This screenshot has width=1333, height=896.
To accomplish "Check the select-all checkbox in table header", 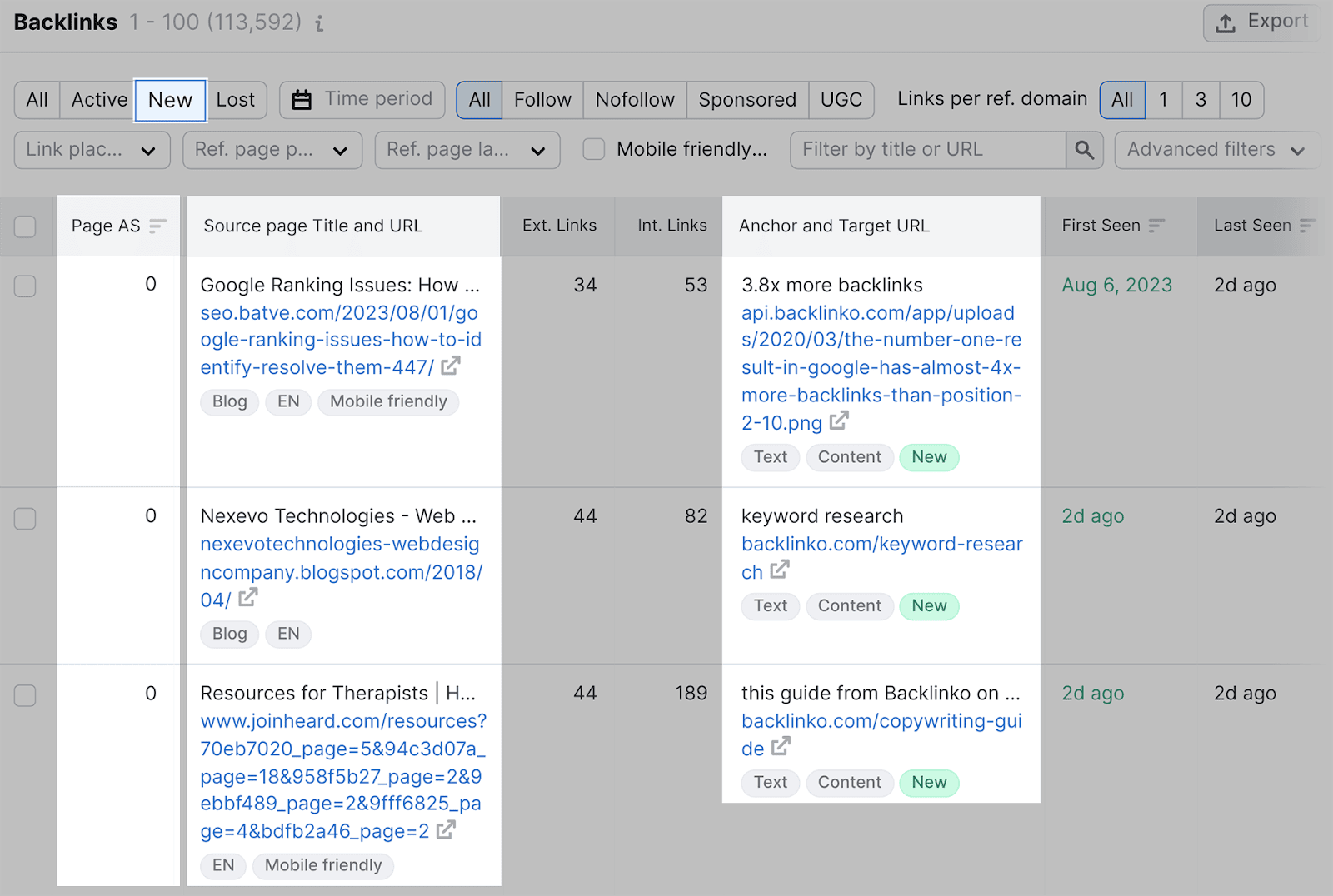I will pyautogui.click(x=25, y=226).
